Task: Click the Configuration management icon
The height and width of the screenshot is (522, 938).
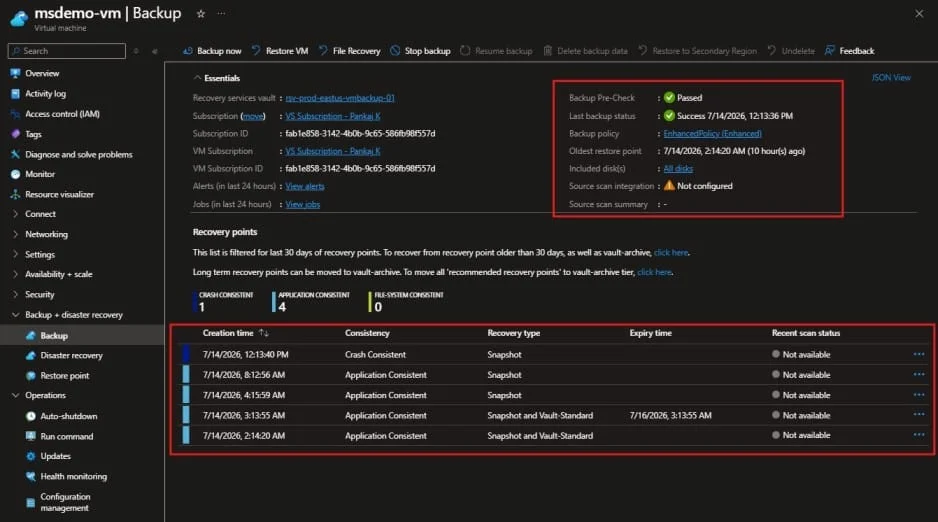Action: coord(31,503)
